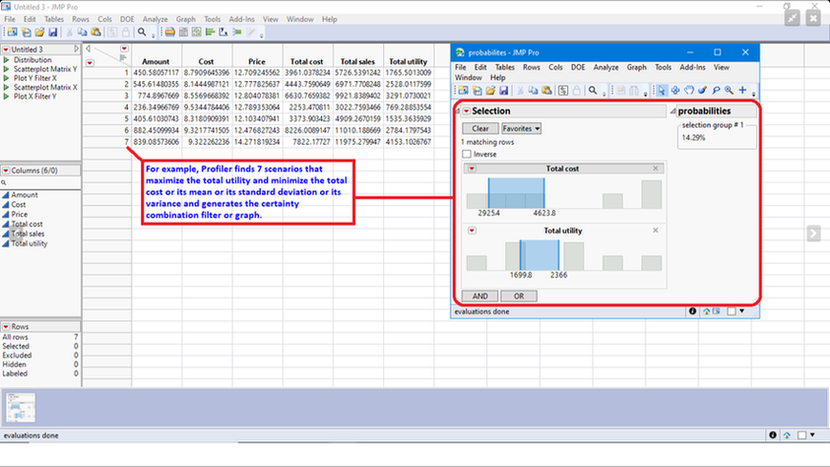Image resolution: width=830 pixels, height=467 pixels.
Task: Click the Total cost histogram selected range
Action: [x=516, y=193]
